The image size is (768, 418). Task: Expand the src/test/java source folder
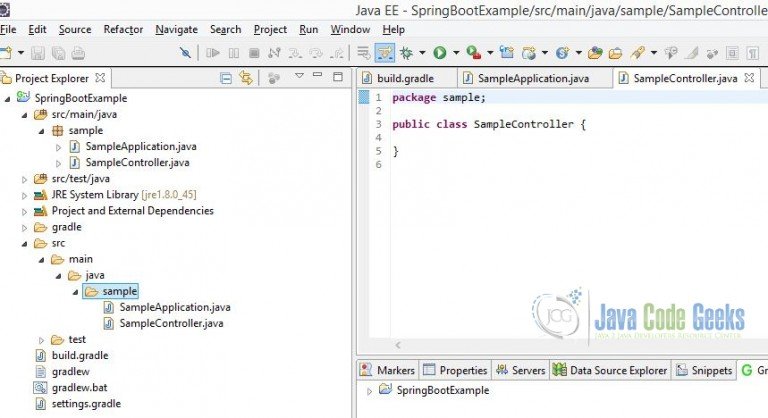(x=24, y=180)
